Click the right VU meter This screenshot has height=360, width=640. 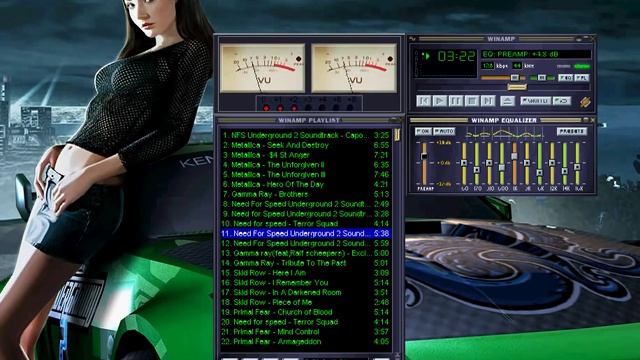click(x=354, y=68)
